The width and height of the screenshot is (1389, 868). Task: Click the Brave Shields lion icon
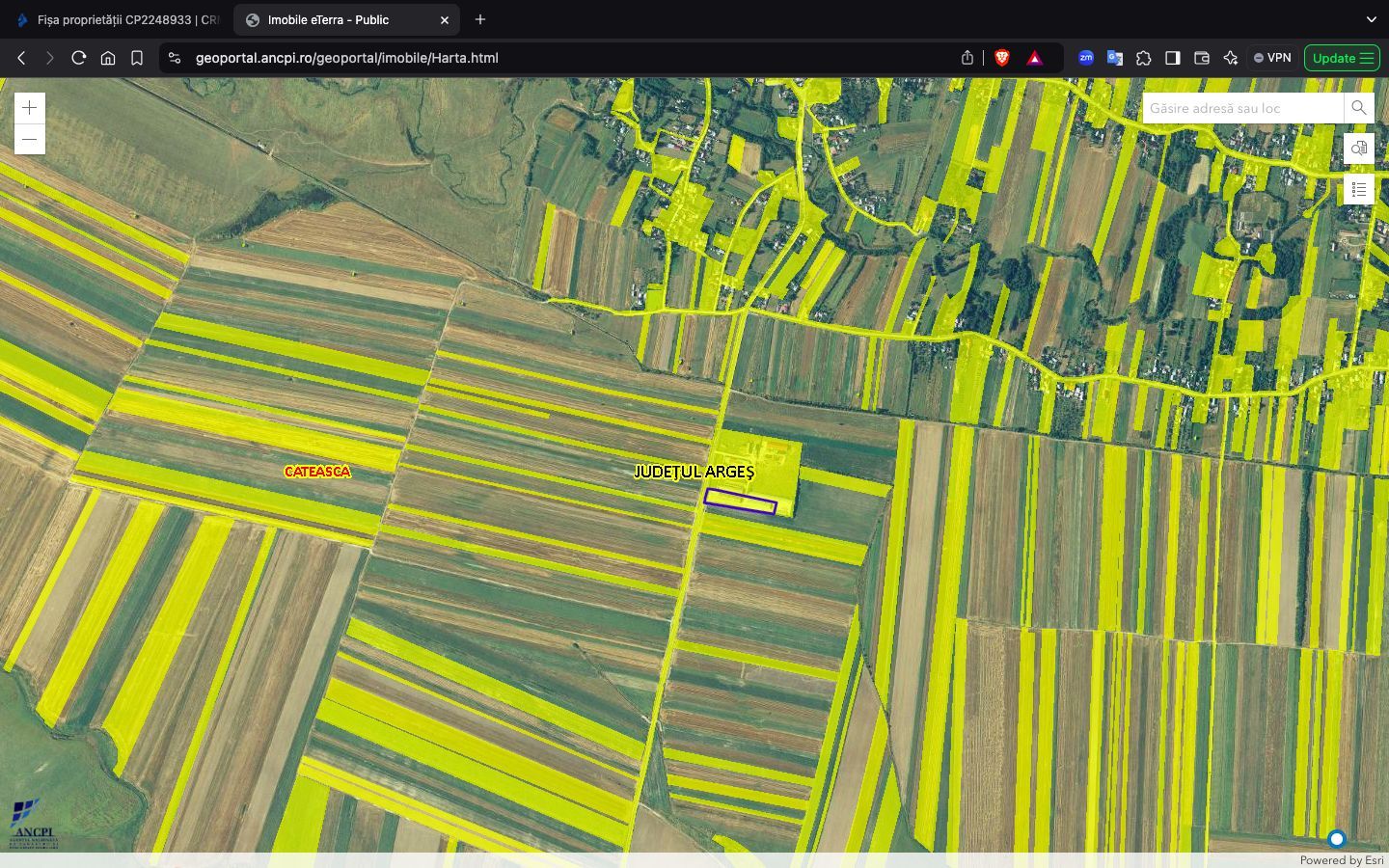point(1002,58)
